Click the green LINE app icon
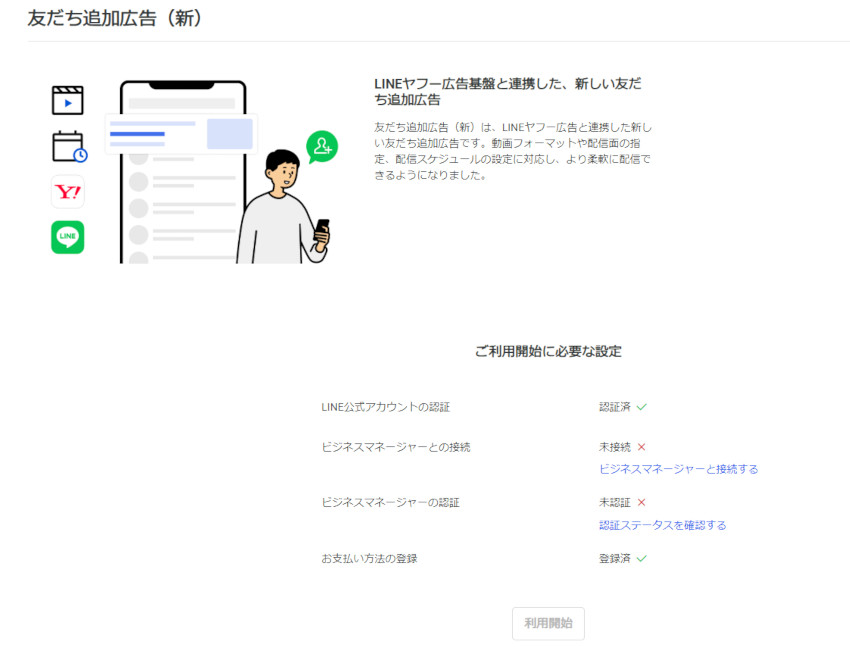850x647 pixels. (68, 237)
